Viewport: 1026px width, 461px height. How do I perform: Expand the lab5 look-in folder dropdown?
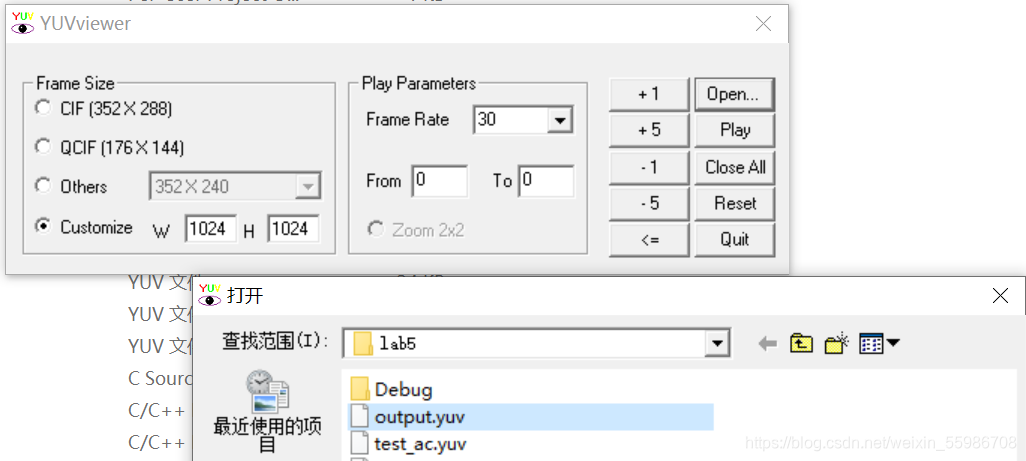(x=718, y=343)
